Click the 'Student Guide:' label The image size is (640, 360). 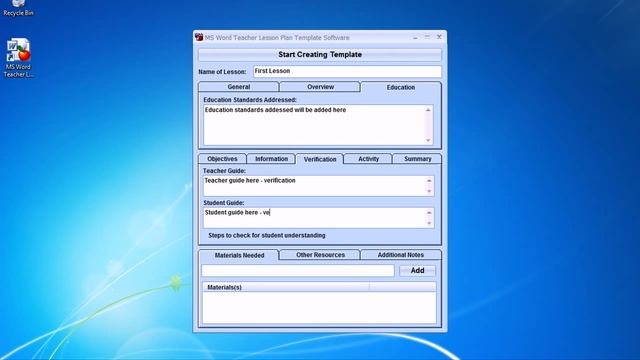[x=224, y=202]
